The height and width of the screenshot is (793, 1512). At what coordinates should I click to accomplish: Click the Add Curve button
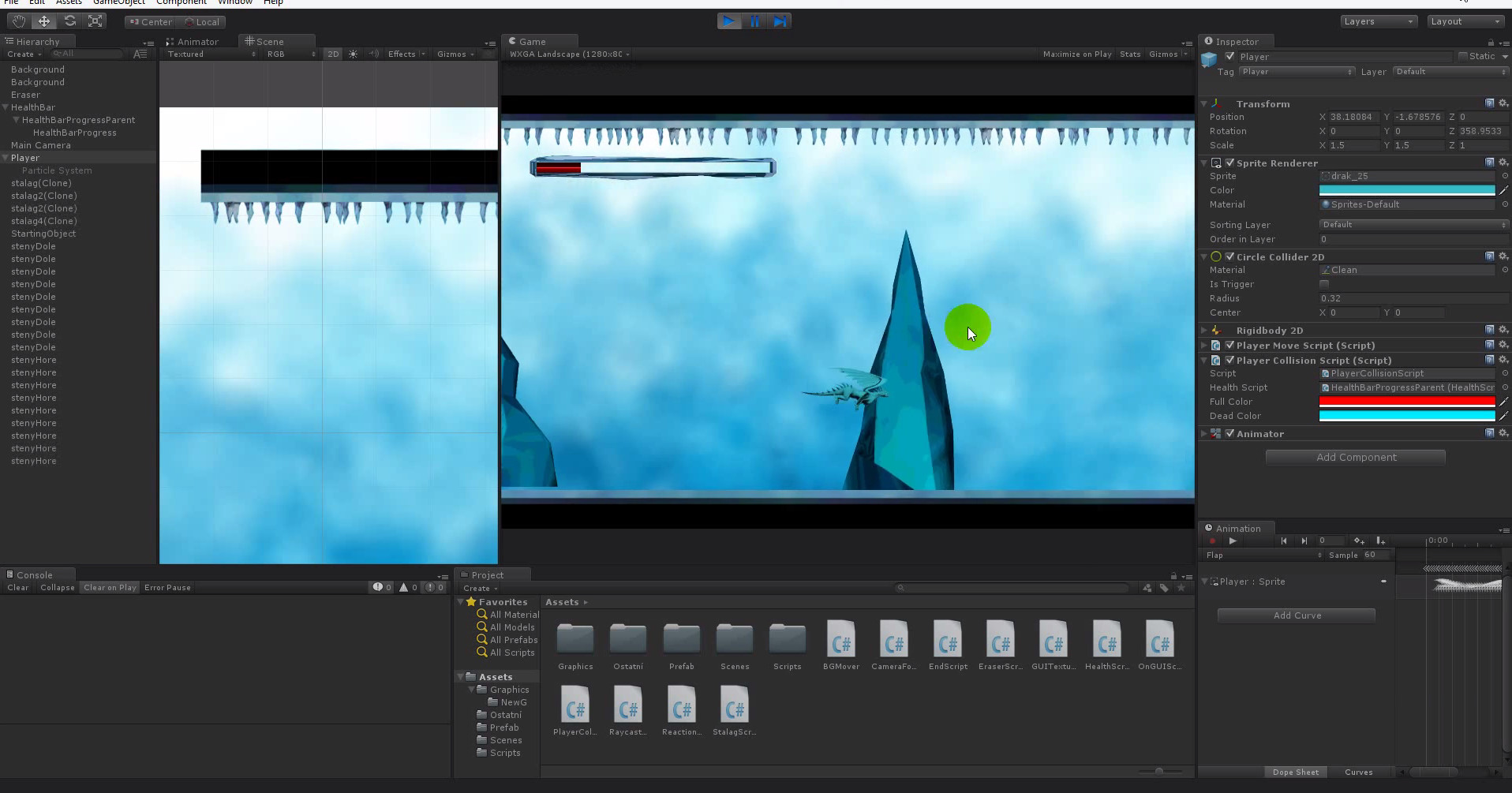[1296, 615]
